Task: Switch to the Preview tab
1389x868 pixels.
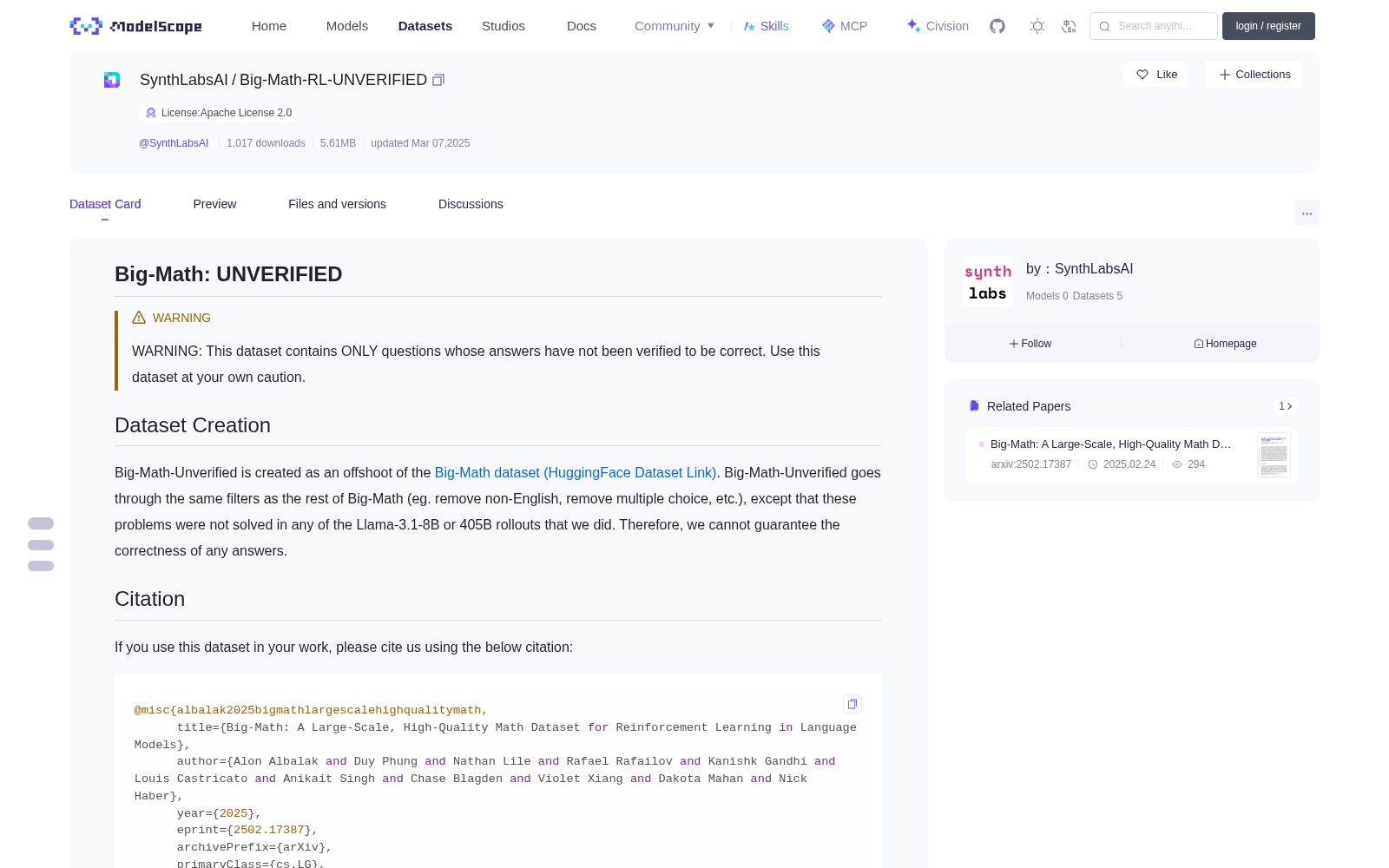Action: pyautogui.click(x=214, y=204)
